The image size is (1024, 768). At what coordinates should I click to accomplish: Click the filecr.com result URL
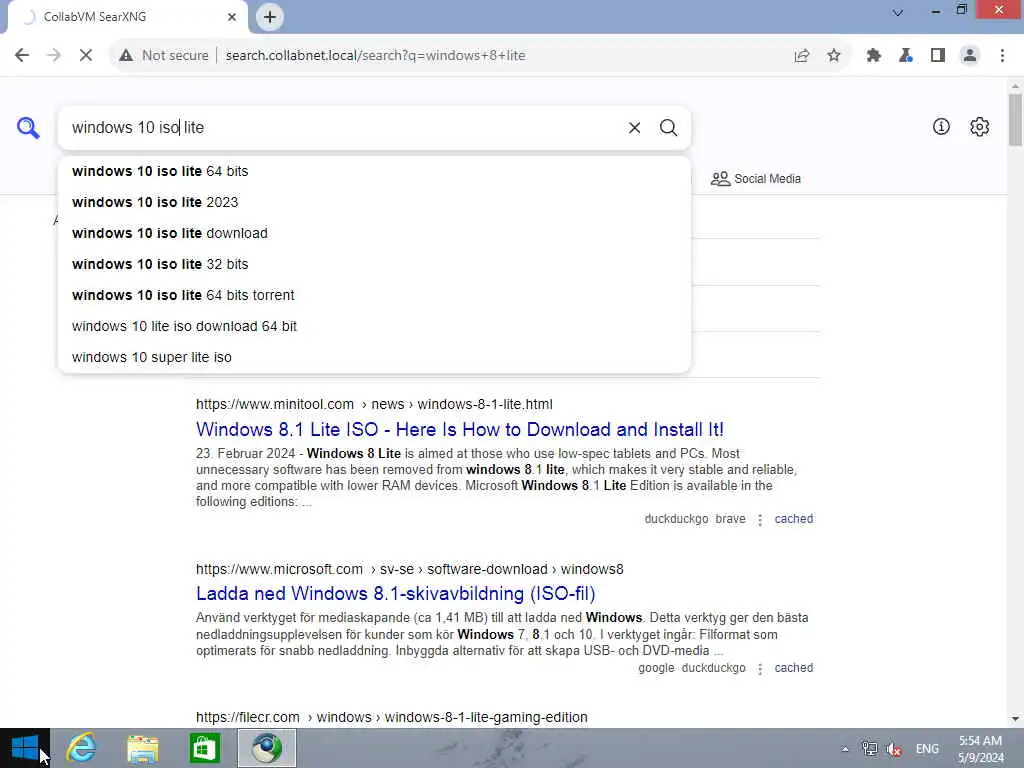pyautogui.click(x=392, y=717)
